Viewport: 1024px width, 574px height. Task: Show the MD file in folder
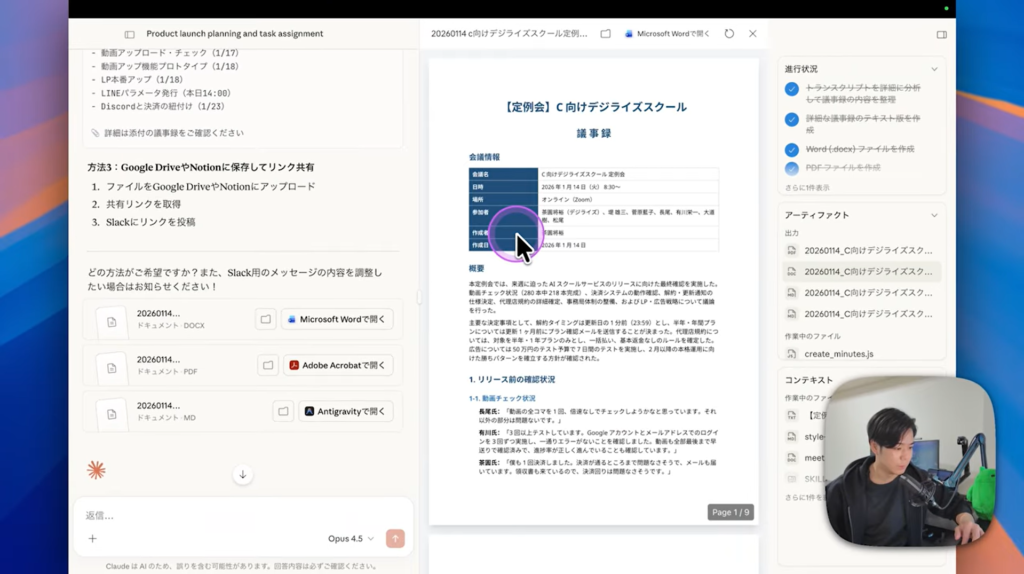coord(284,411)
